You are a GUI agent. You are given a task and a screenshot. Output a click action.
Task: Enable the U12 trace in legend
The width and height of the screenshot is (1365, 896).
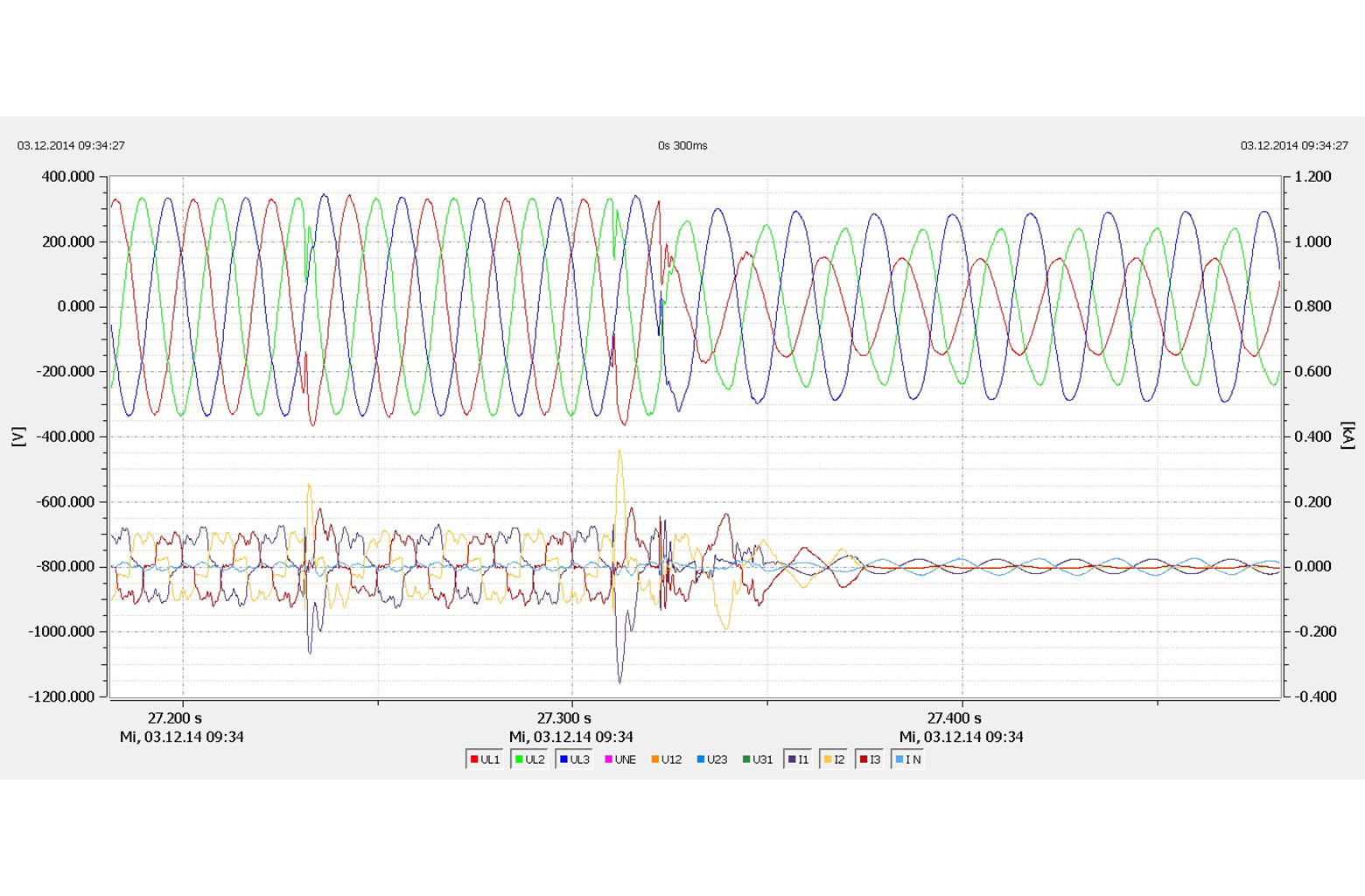666,759
